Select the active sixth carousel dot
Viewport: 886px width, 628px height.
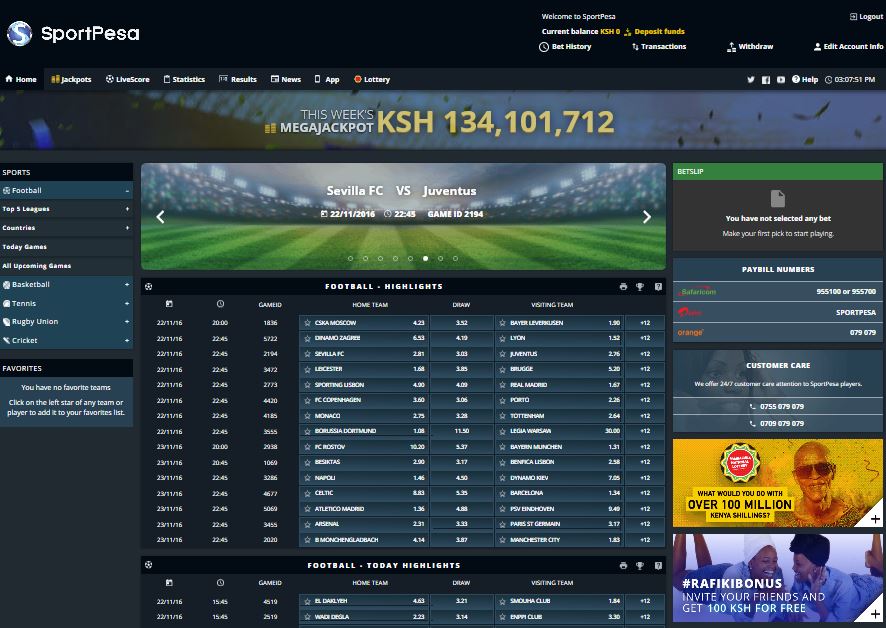click(x=425, y=258)
